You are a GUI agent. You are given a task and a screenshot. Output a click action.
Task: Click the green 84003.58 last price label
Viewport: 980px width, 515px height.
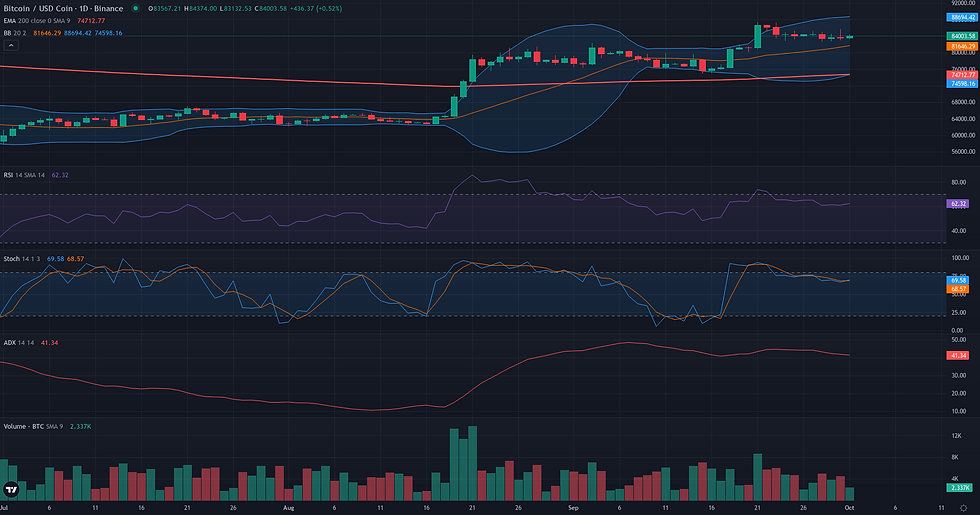962,36
